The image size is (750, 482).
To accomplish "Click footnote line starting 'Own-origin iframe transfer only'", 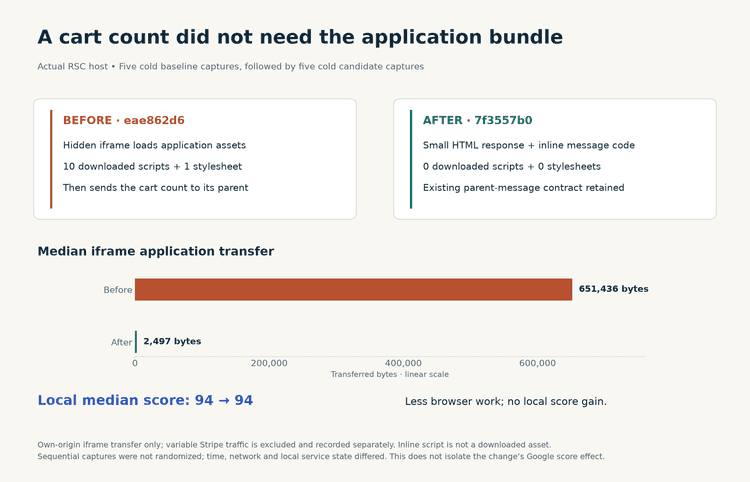I will [x=294, y=445].
